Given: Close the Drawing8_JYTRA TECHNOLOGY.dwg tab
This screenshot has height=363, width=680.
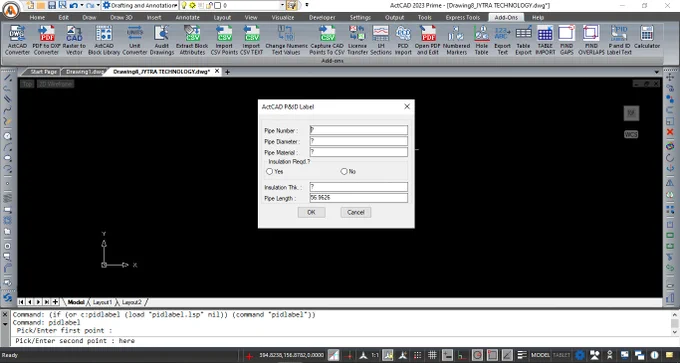Looking at the screenshot, I should coord(218,72).
